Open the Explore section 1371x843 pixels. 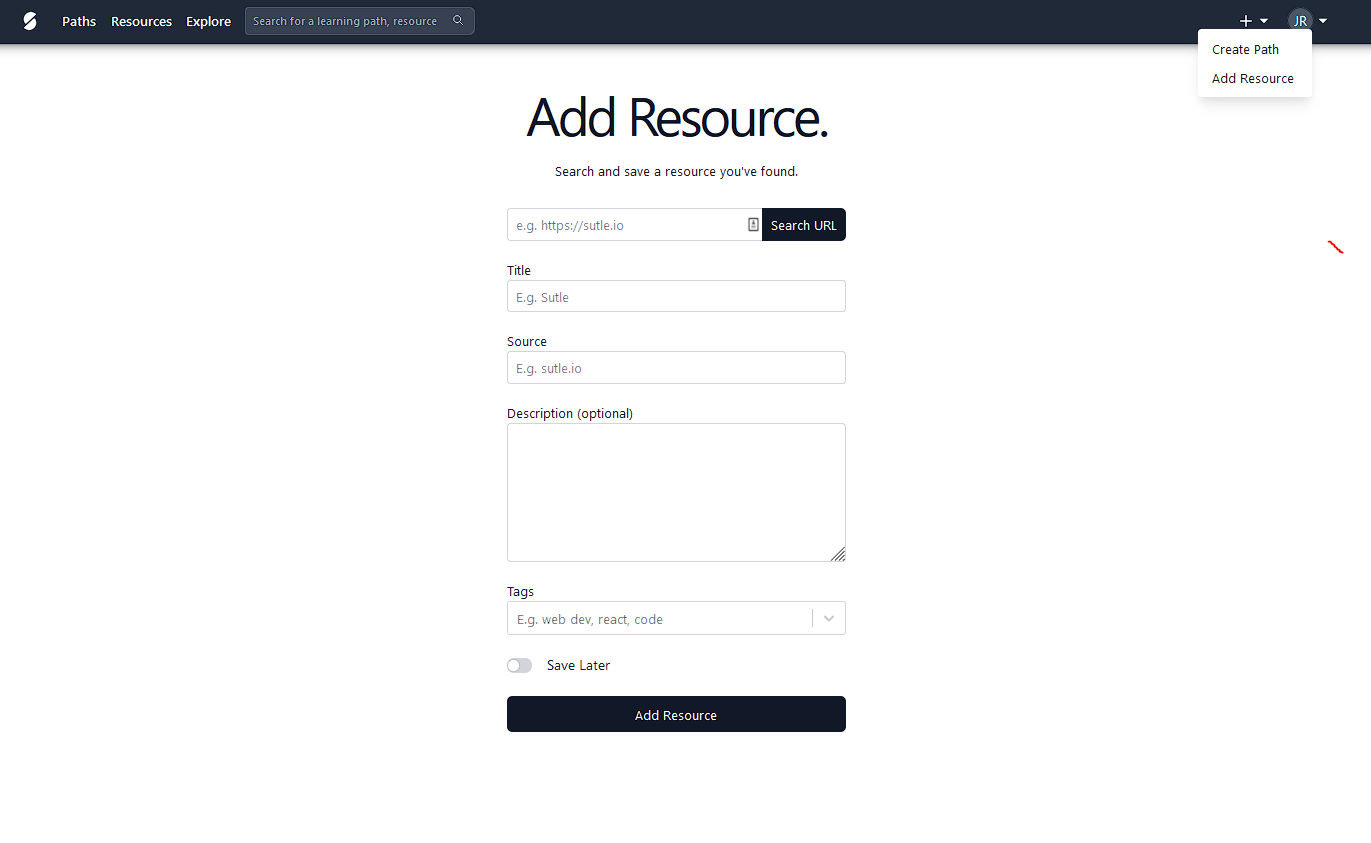pos(208,20)
